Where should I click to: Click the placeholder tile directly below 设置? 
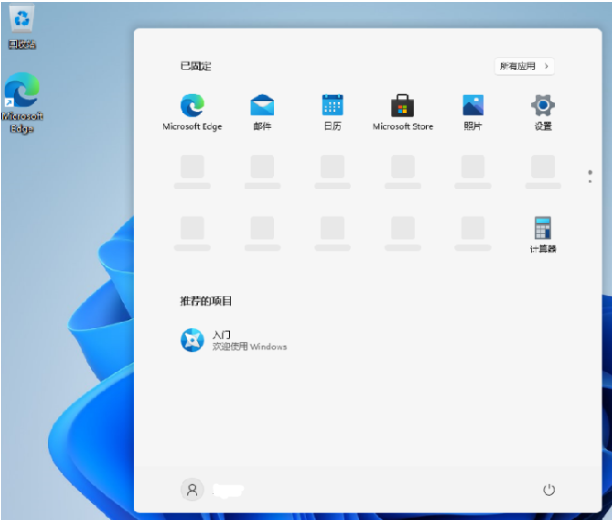point(543,168)
